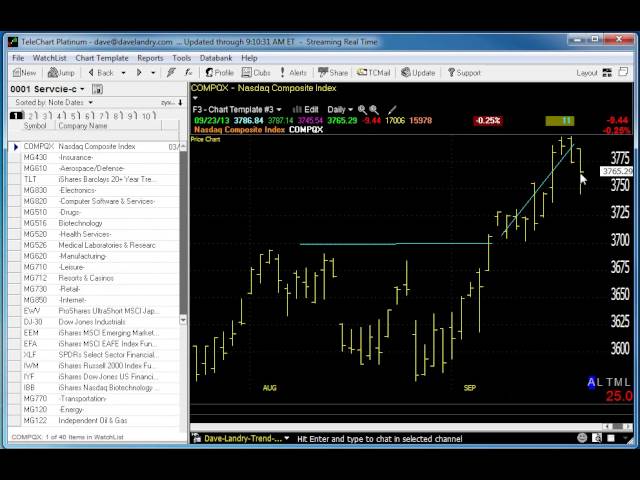
Task: Click the olive green 11 indicator box
Action: tap(560, 121)
